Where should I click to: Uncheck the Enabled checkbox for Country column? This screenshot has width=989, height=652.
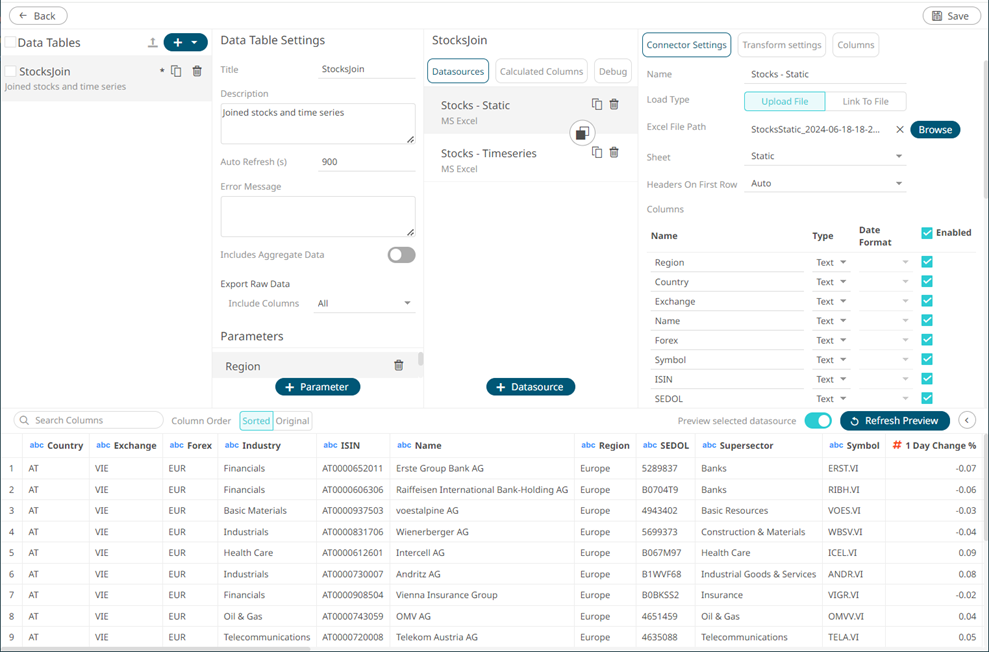pyautogui.click(x=927, y=282)
